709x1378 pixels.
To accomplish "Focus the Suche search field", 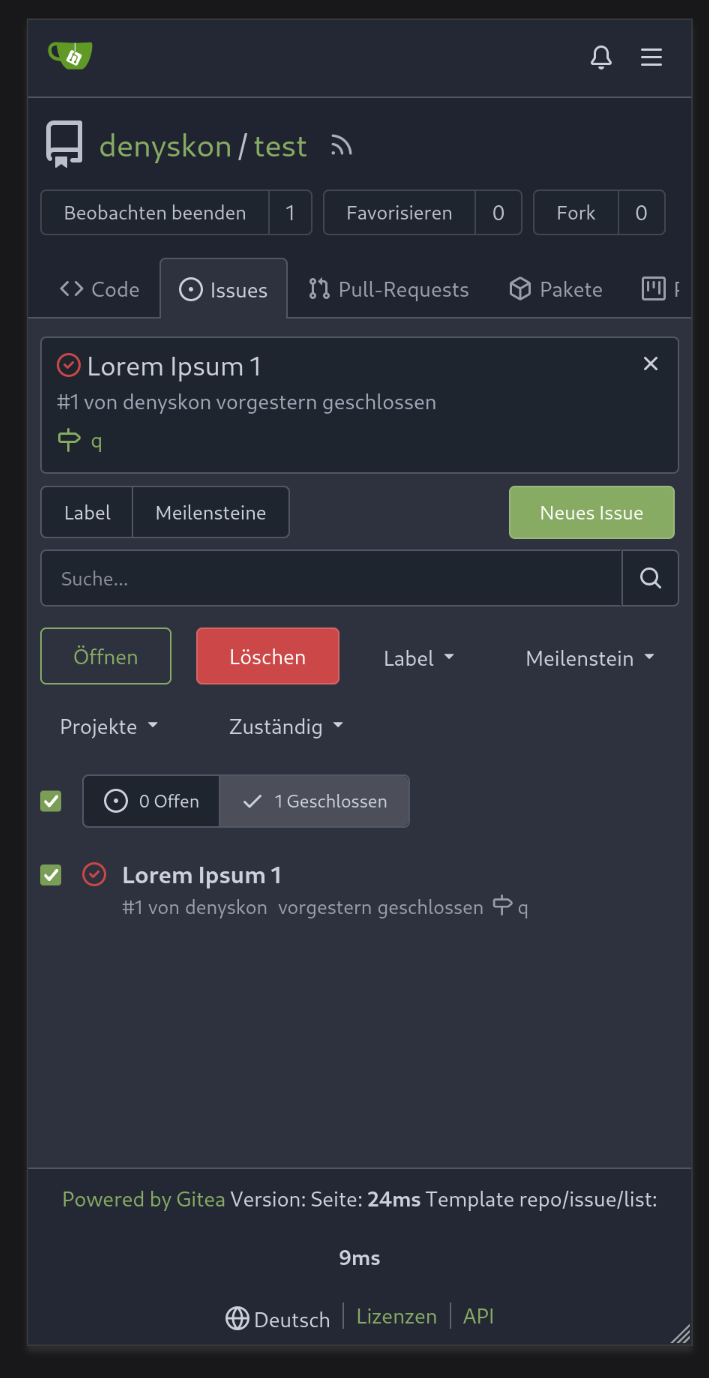I will (x=331, y=578).
